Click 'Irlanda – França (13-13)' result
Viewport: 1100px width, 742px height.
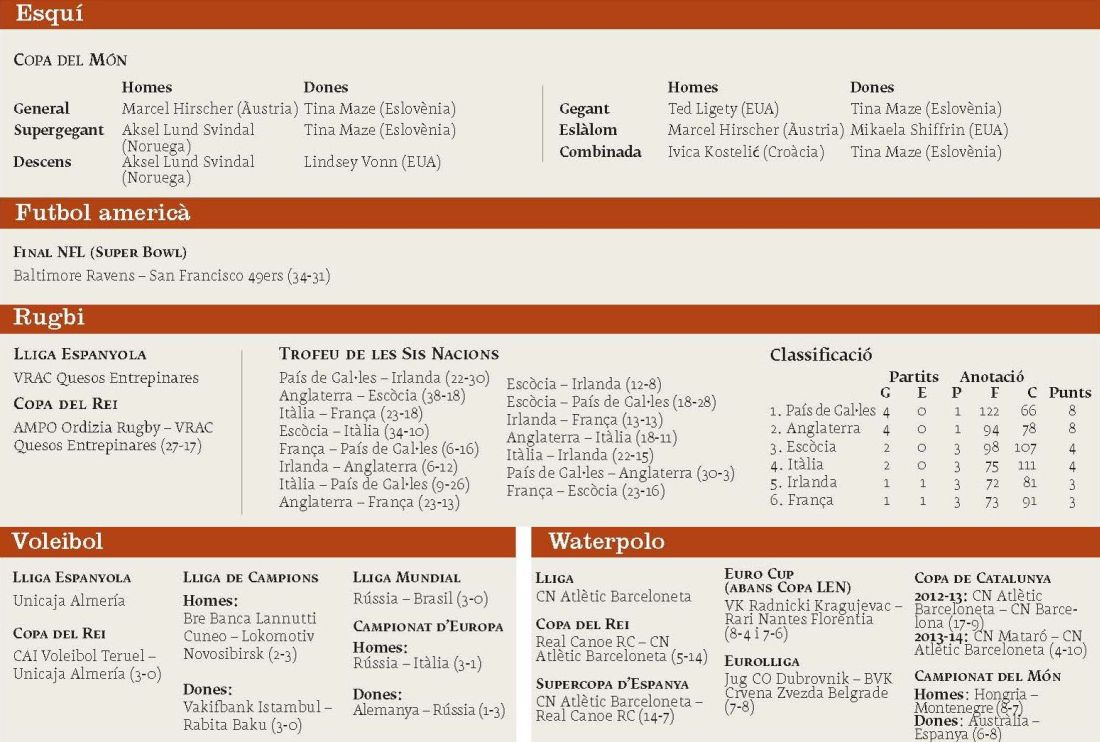(584, 420)
